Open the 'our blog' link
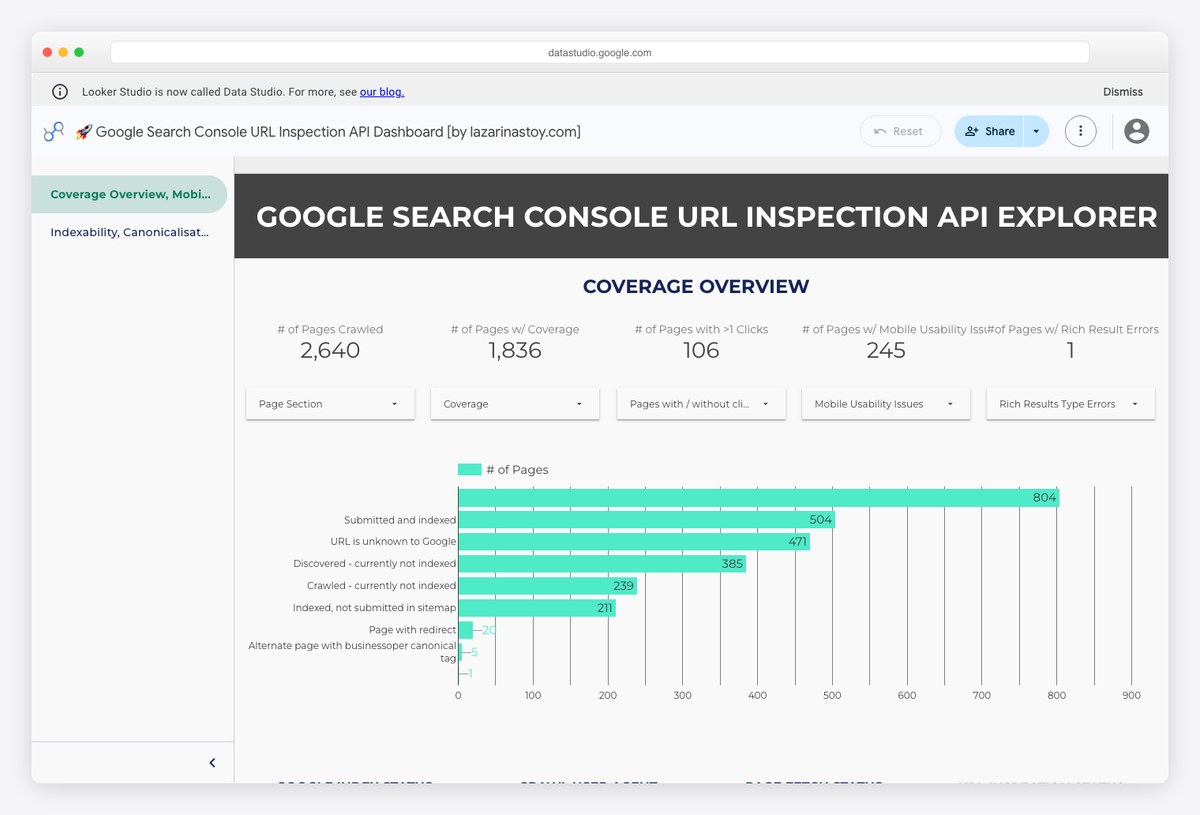 (x=382, y=92)
